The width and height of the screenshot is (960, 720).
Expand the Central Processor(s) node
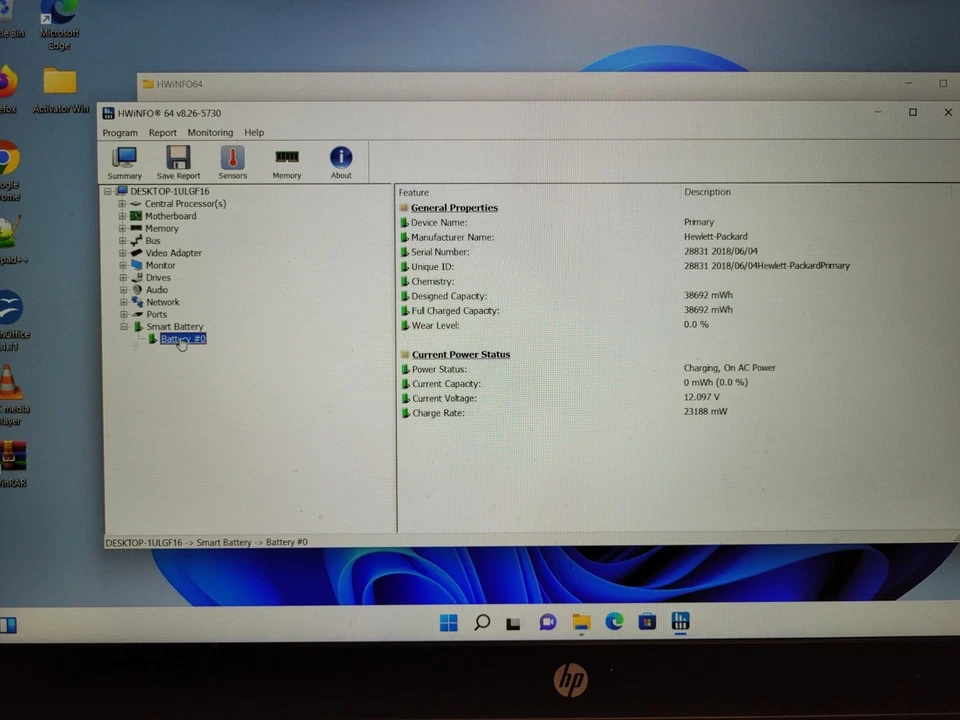click(122, 203)
